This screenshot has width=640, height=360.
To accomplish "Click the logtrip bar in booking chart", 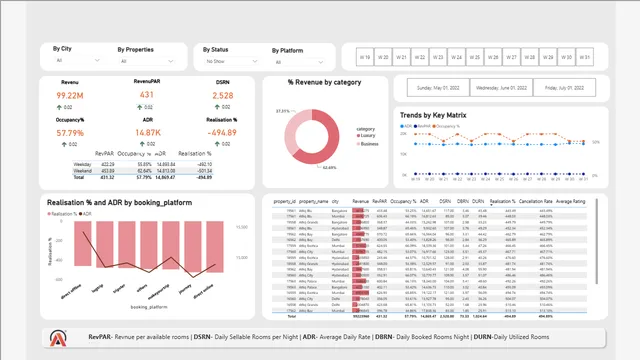I will tap(105, 244).
